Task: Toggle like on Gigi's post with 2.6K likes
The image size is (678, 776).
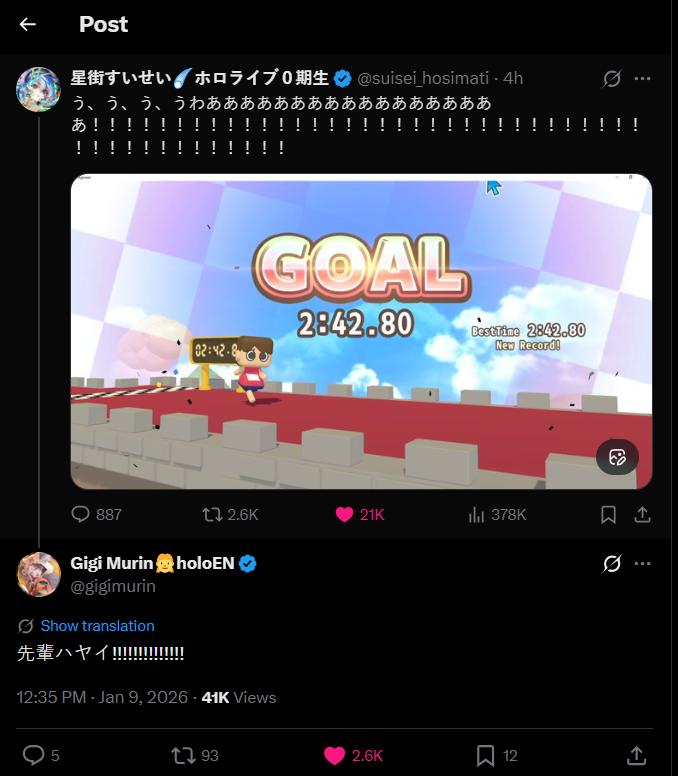Action: coord(353,755)
